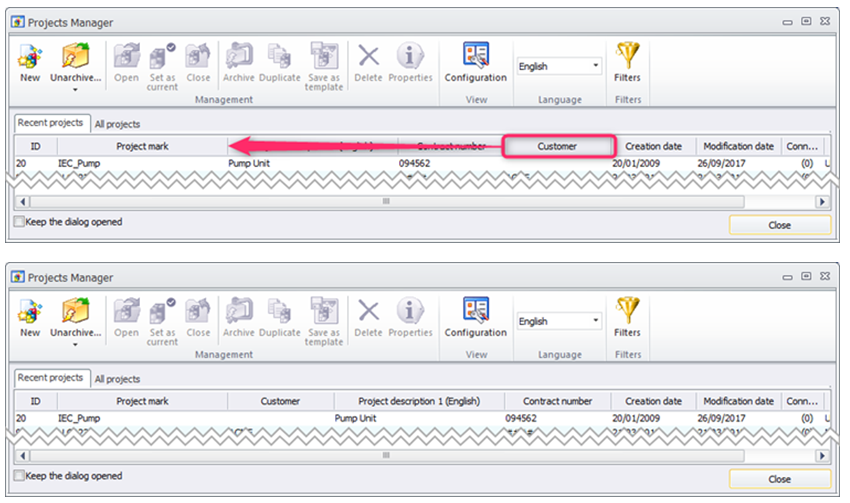The width and height of the screenshot is (850, 503).
Task: Click Unarchive icon in lower Projects Manager
Action: coord(75,312)
